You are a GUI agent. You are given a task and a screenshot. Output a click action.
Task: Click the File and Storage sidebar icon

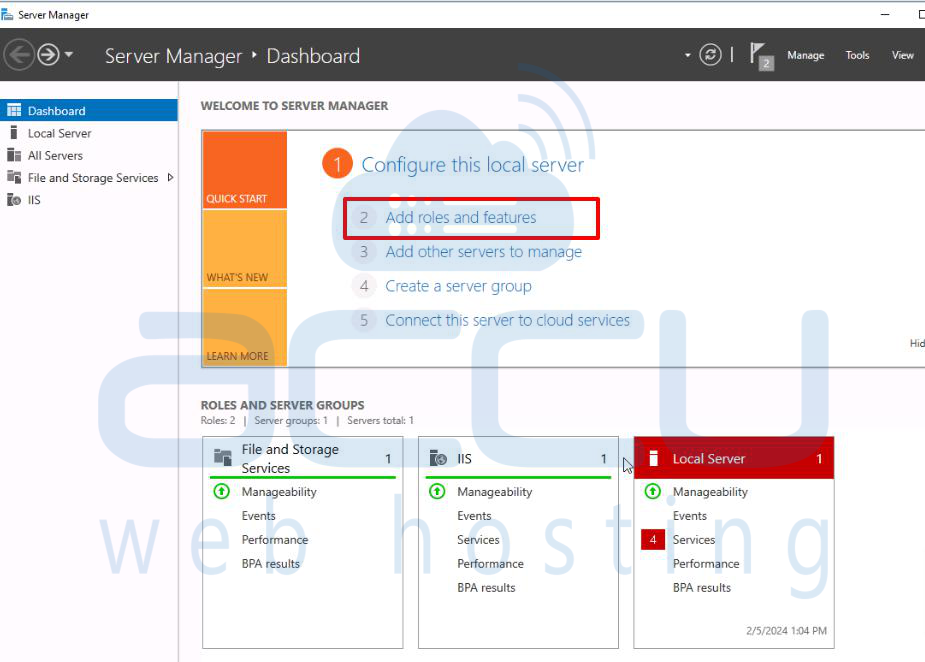[x=14, y=177]
